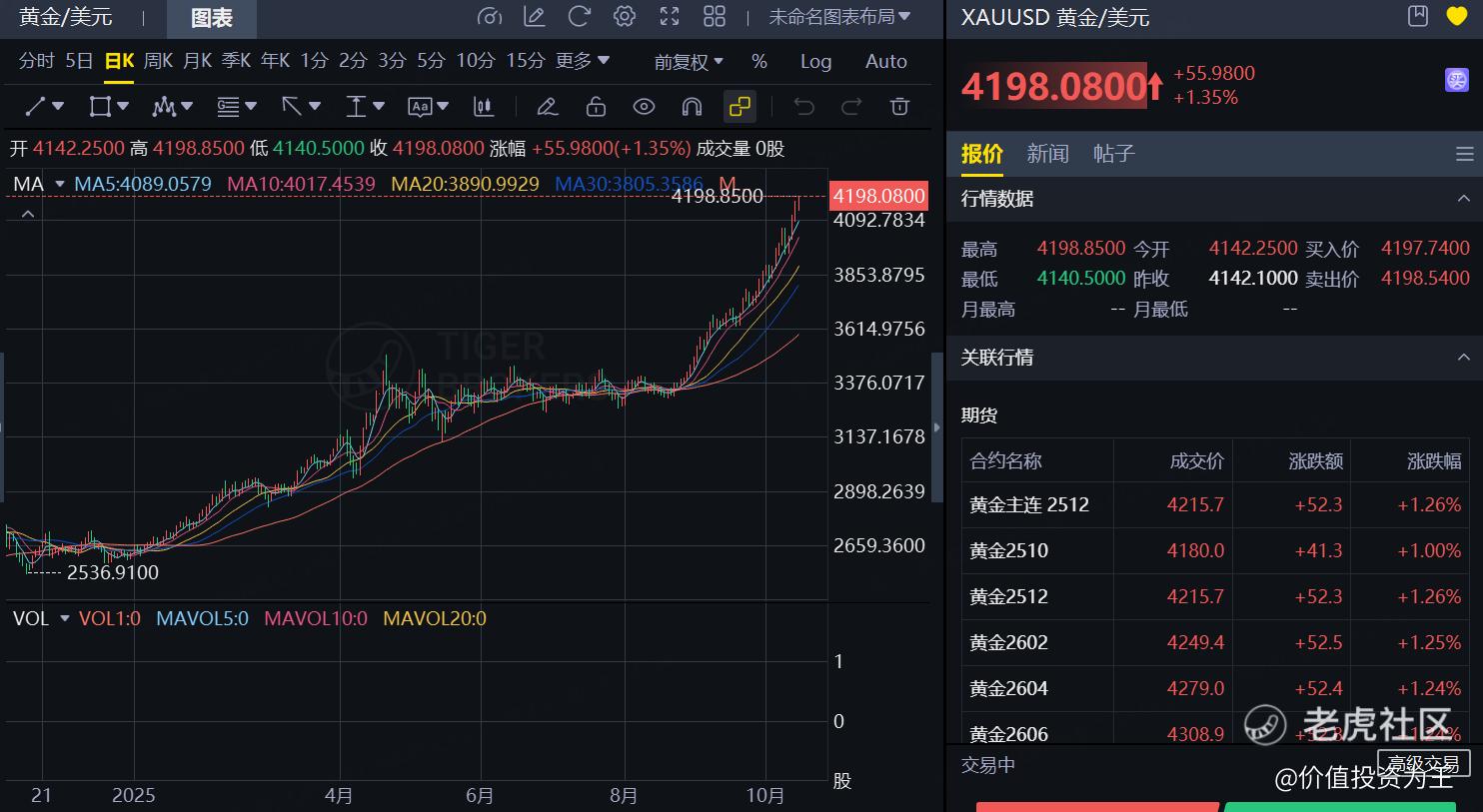1483x812 pixels.
Task: Toggle the lock on chart drawings
Action: [596, 106]
